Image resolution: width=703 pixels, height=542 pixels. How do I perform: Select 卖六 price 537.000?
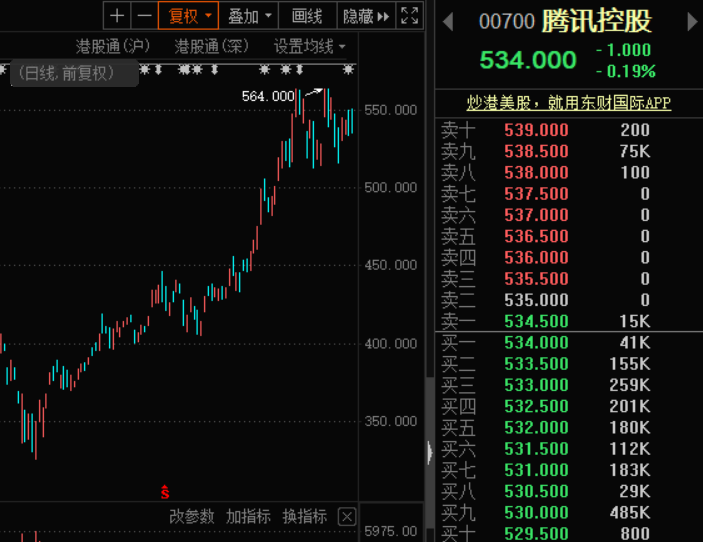point(536,215)
